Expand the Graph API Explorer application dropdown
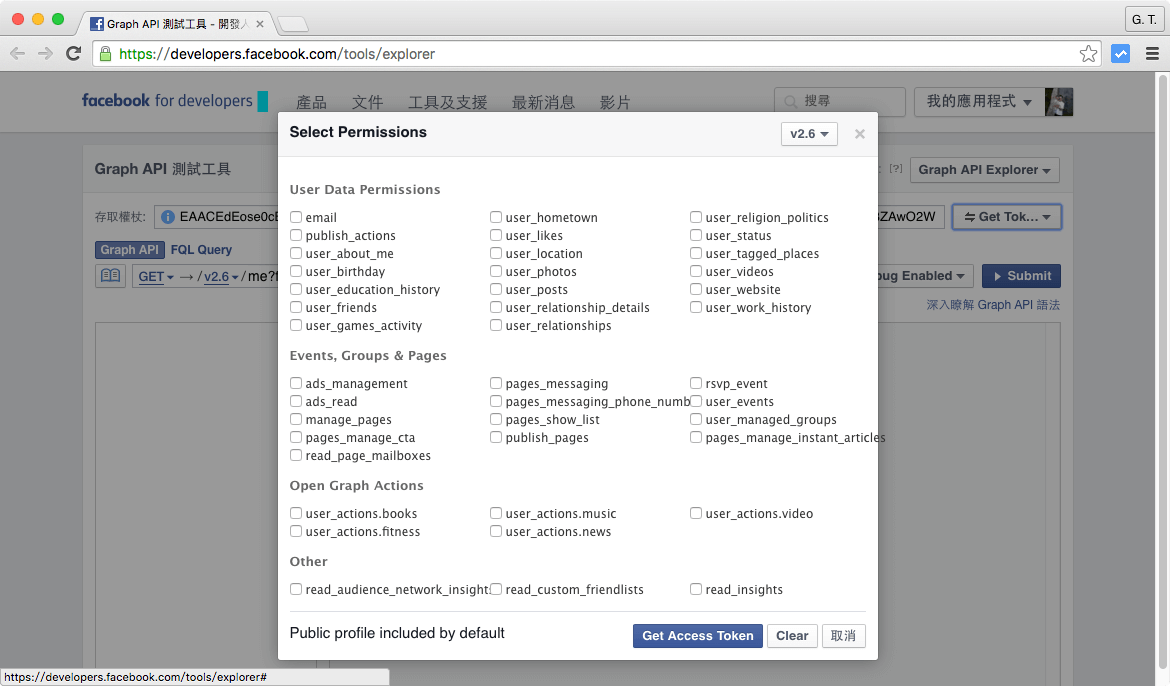Viewport: 1170px width, 686px height. click(985, 170)
